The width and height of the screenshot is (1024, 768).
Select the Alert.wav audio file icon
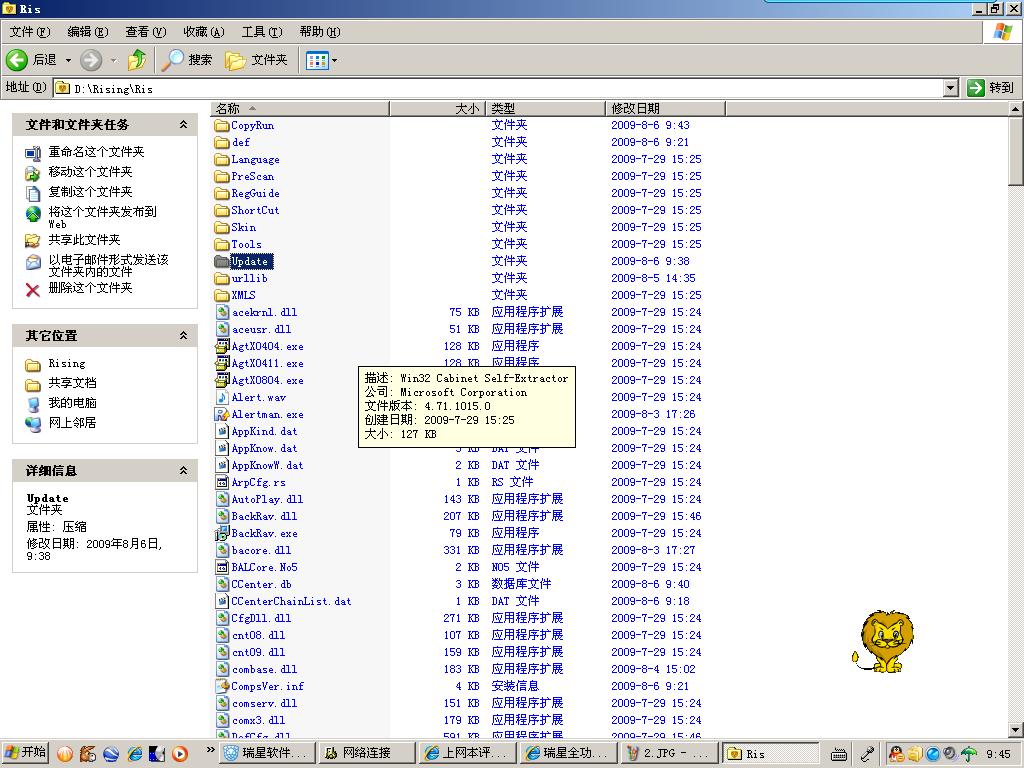click(223, 397)
